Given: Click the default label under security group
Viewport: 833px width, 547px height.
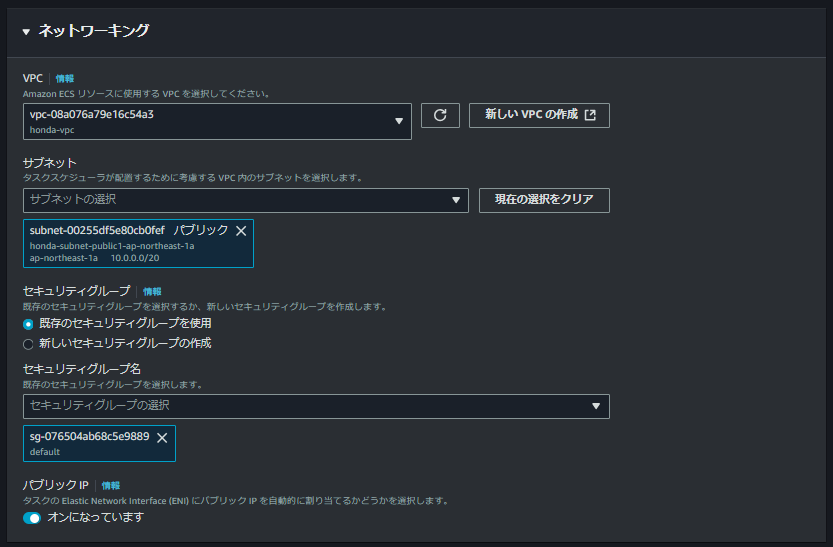Looking at the screenshot, I should point(45,452).
